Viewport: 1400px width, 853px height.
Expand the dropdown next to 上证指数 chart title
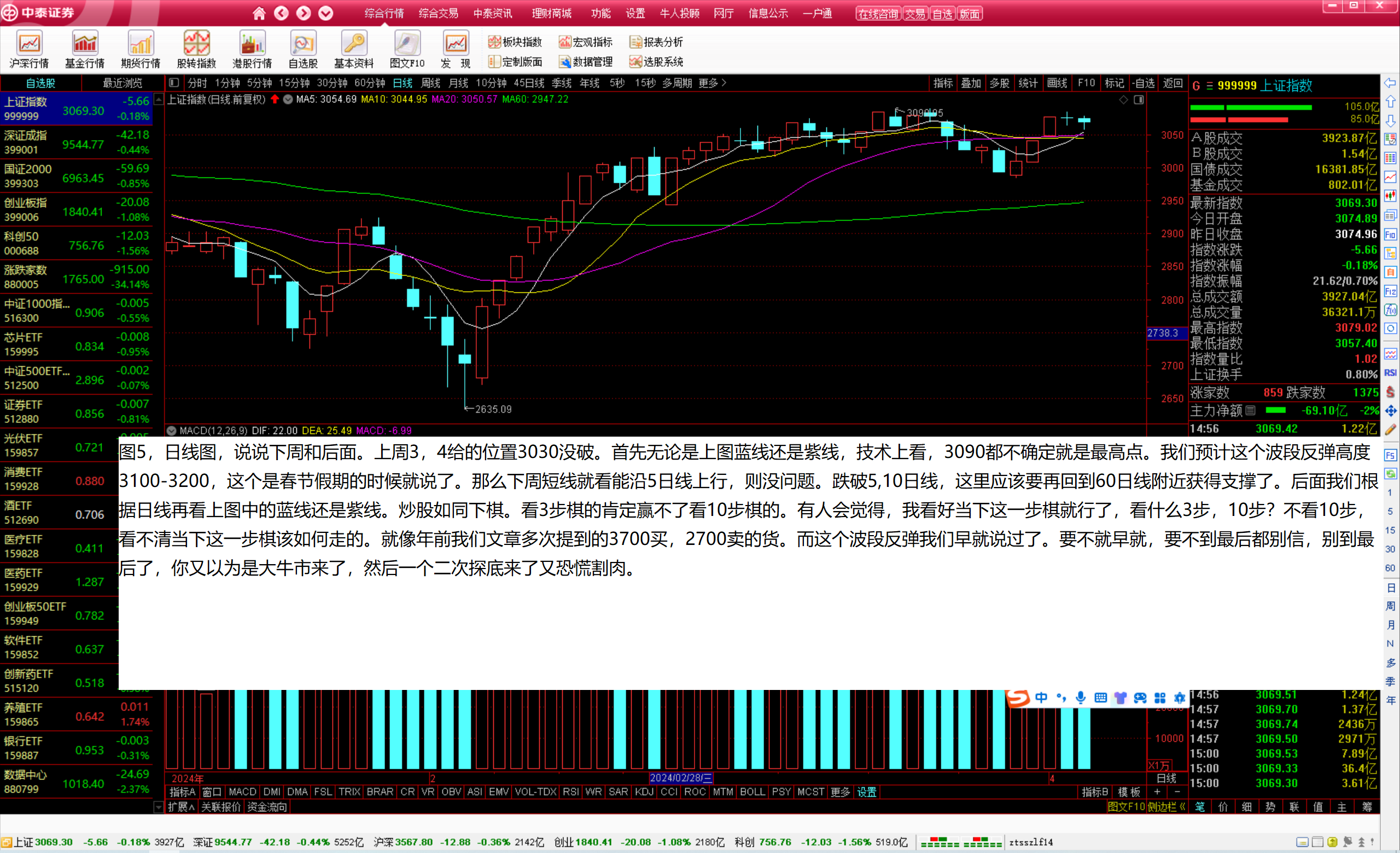click(x=288, y=100)
